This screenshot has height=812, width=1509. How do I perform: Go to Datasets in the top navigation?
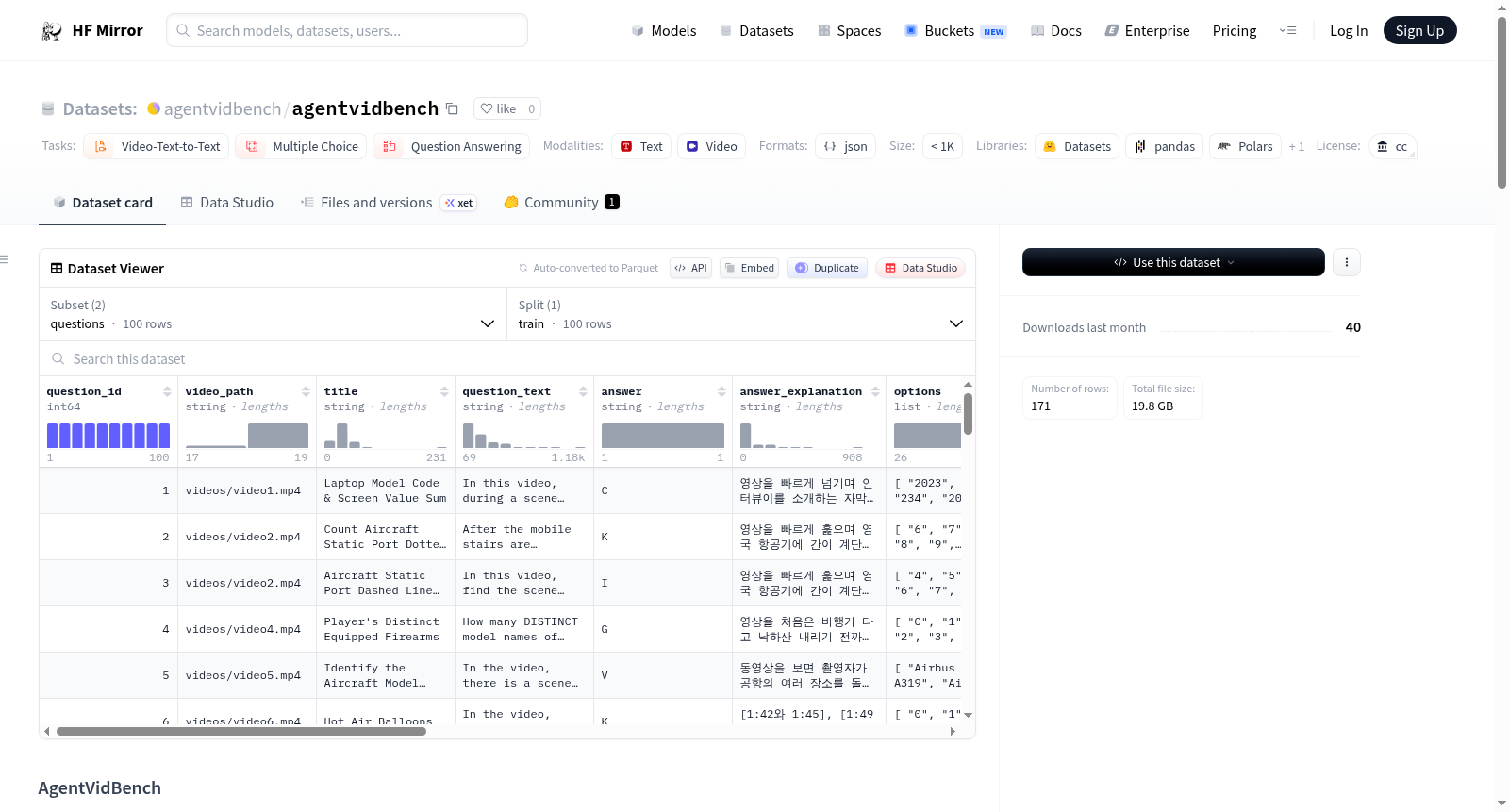tap(756, 30)
